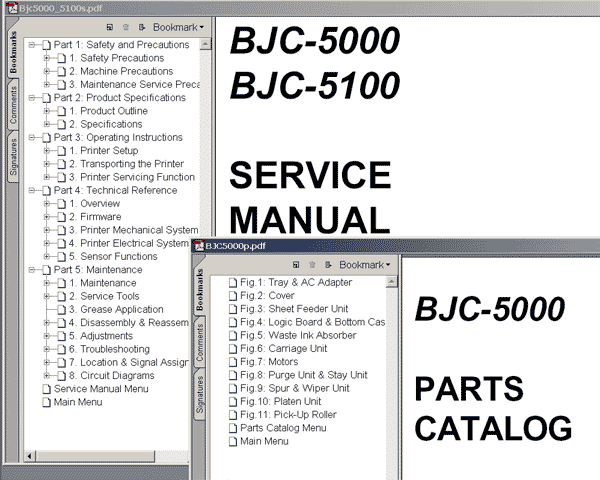The height and width of the screenshot is (480, 600).
Task: Expand the 8. Circuit Diagrams bookmark
Action: 47,376
